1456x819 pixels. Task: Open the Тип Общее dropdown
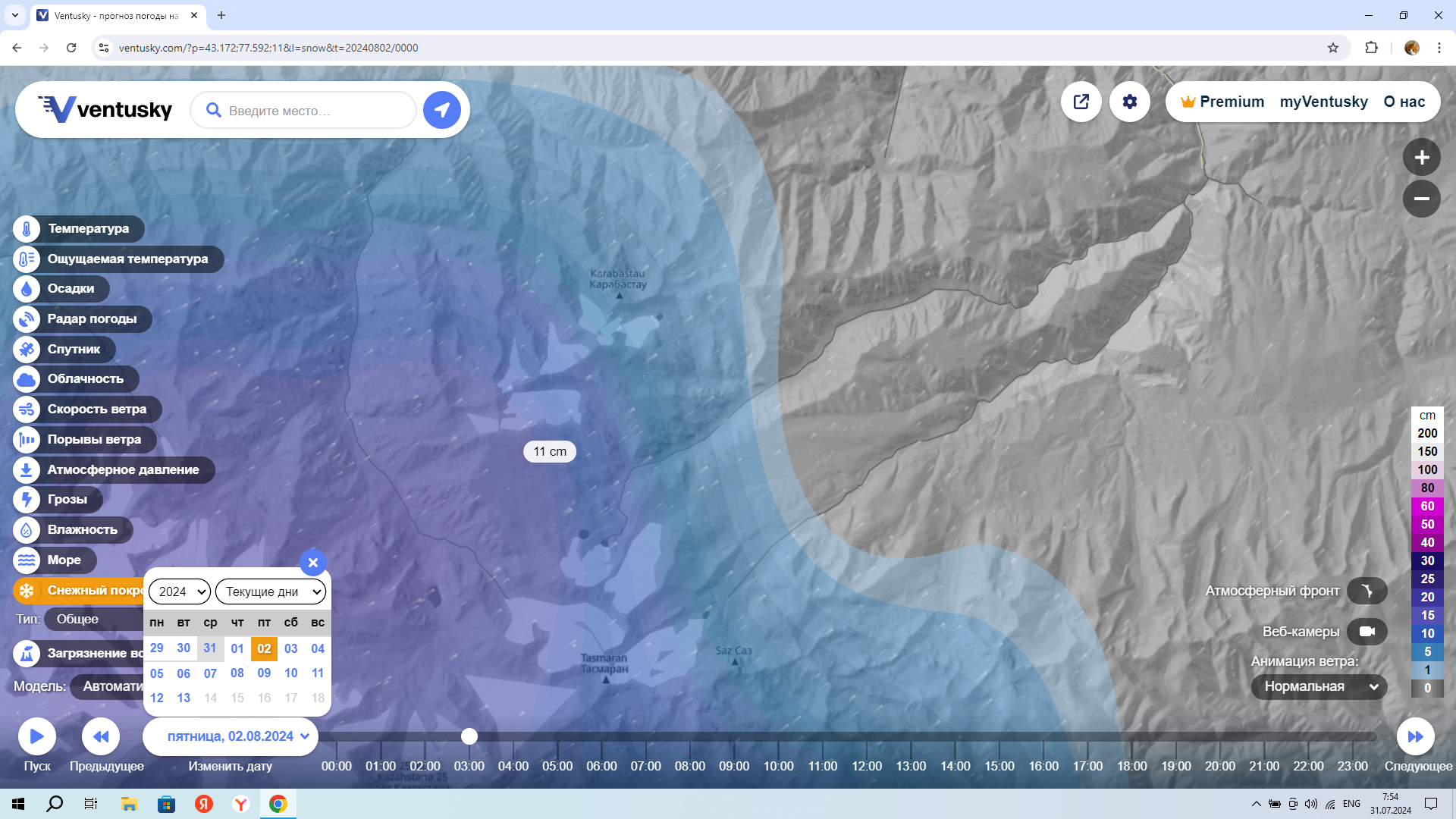pos(93,619)
